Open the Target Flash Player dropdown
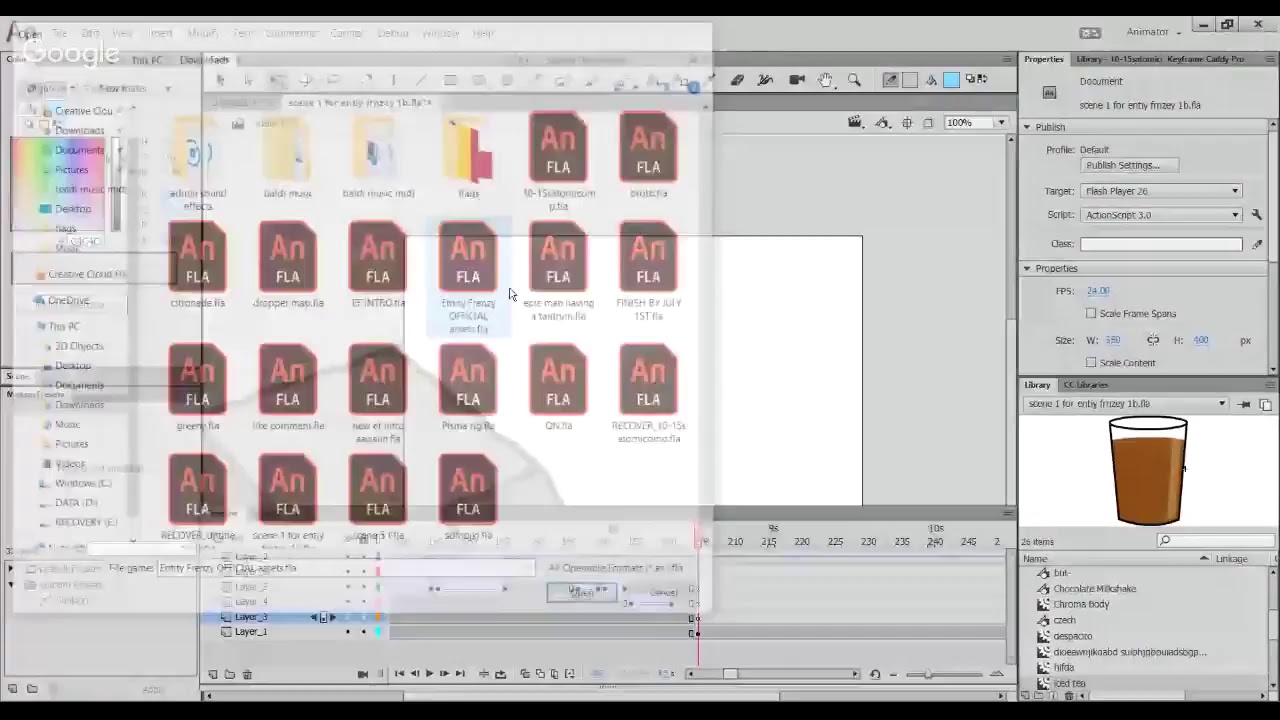Viewport: 1280px width, 720px height. click(x=1161, y=191)
